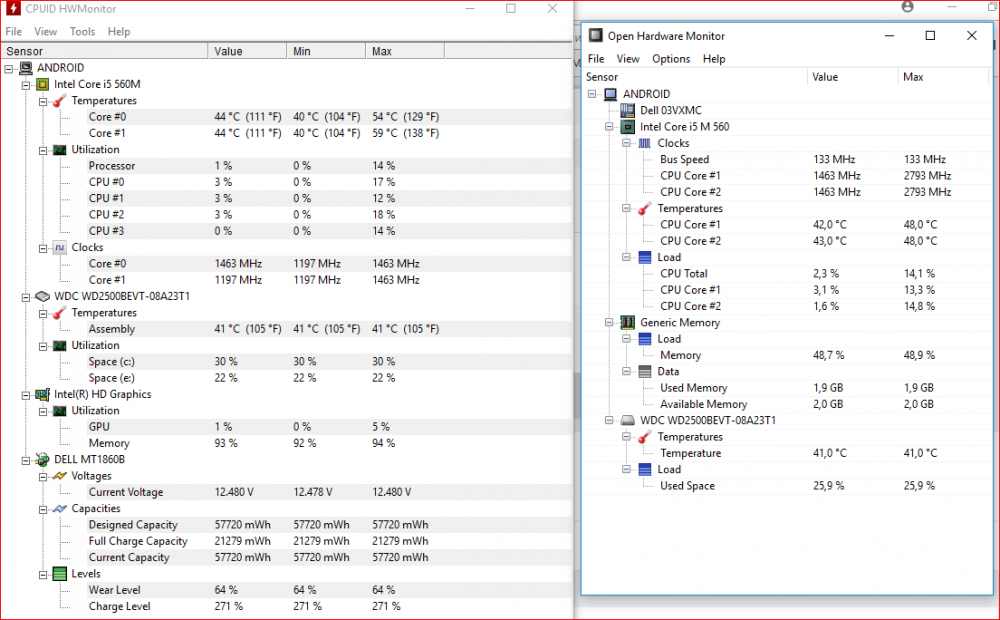Open the View menu in Open Hardware Monitor
Image resolution: width=1000 pixels, height=620 pixels.
[x=628, y=59]
